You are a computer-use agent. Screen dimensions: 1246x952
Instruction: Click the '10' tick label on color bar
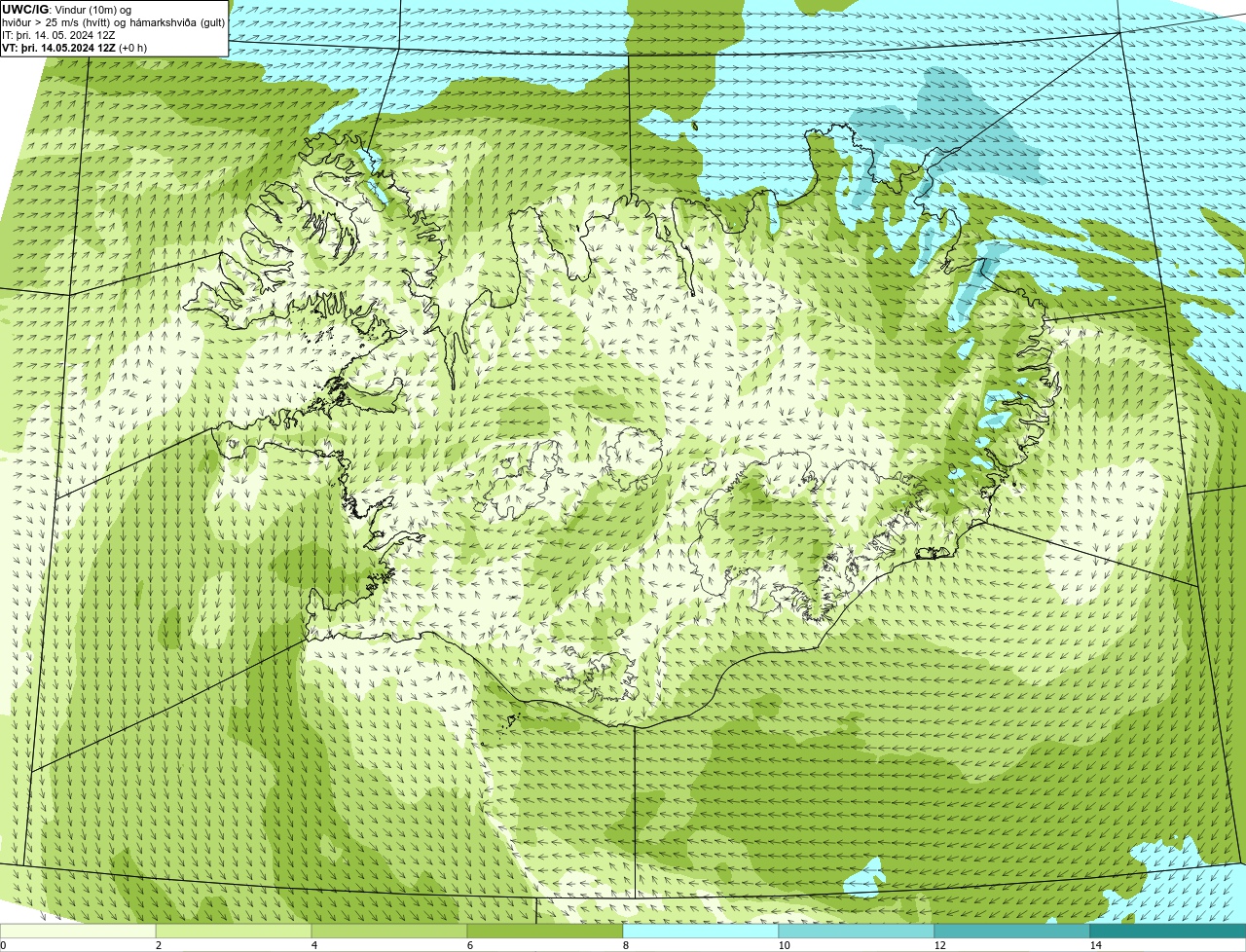pyautogui.click(x=784, y=945)
